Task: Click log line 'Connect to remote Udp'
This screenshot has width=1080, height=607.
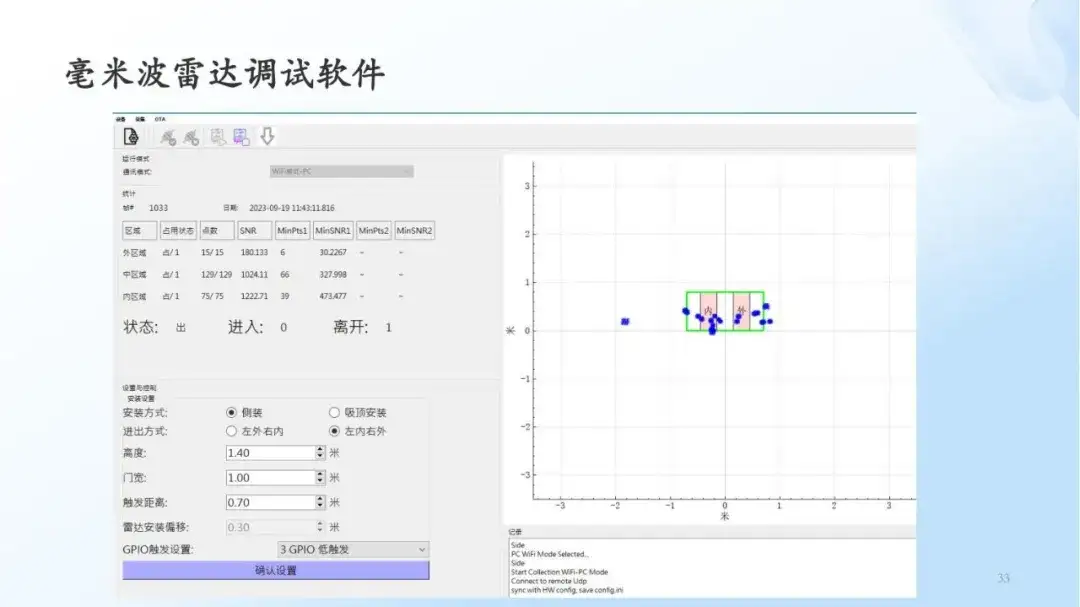Action: pyautogui.click(x=549, y=581)
